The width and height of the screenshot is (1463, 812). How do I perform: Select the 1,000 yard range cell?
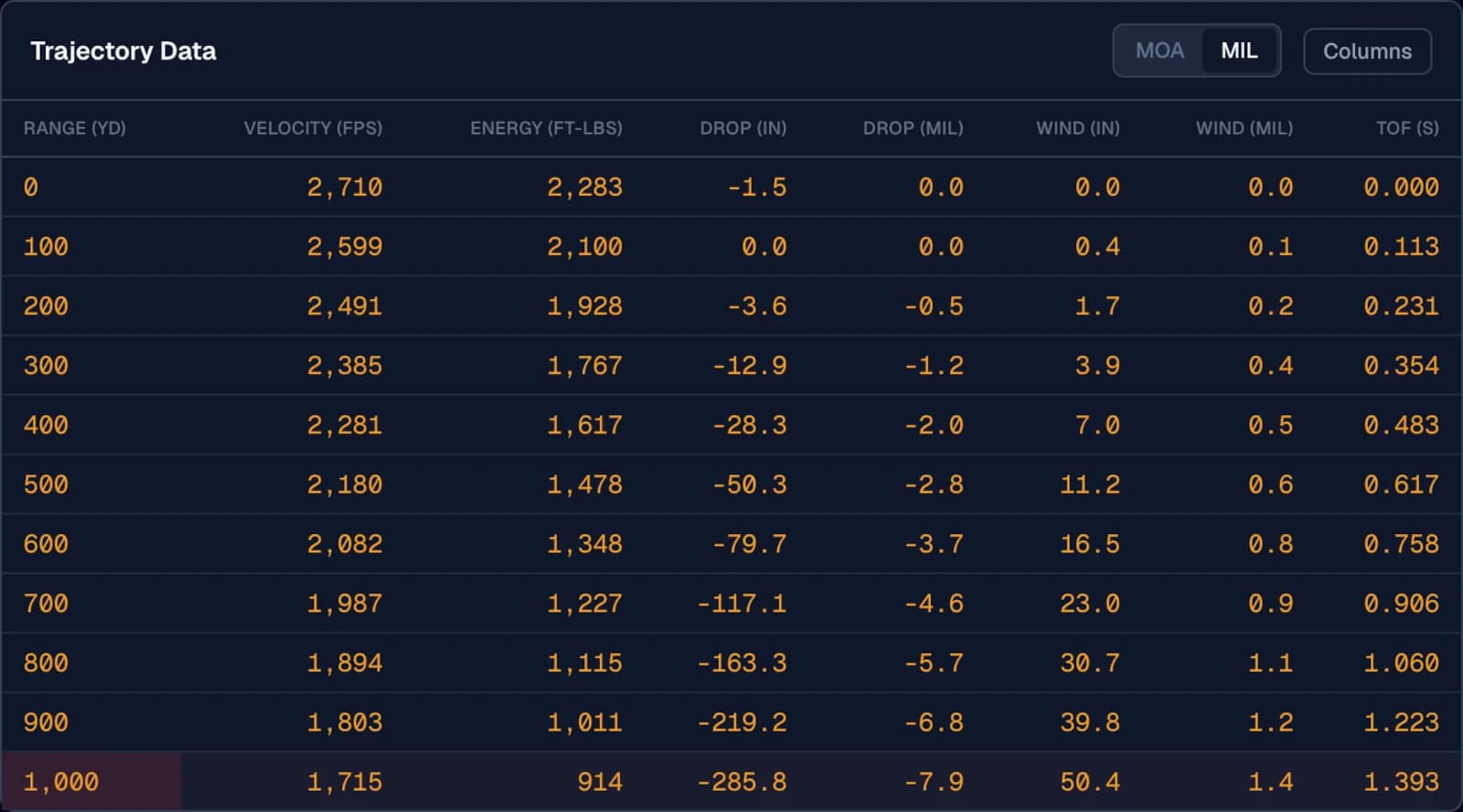click(61, 782)
